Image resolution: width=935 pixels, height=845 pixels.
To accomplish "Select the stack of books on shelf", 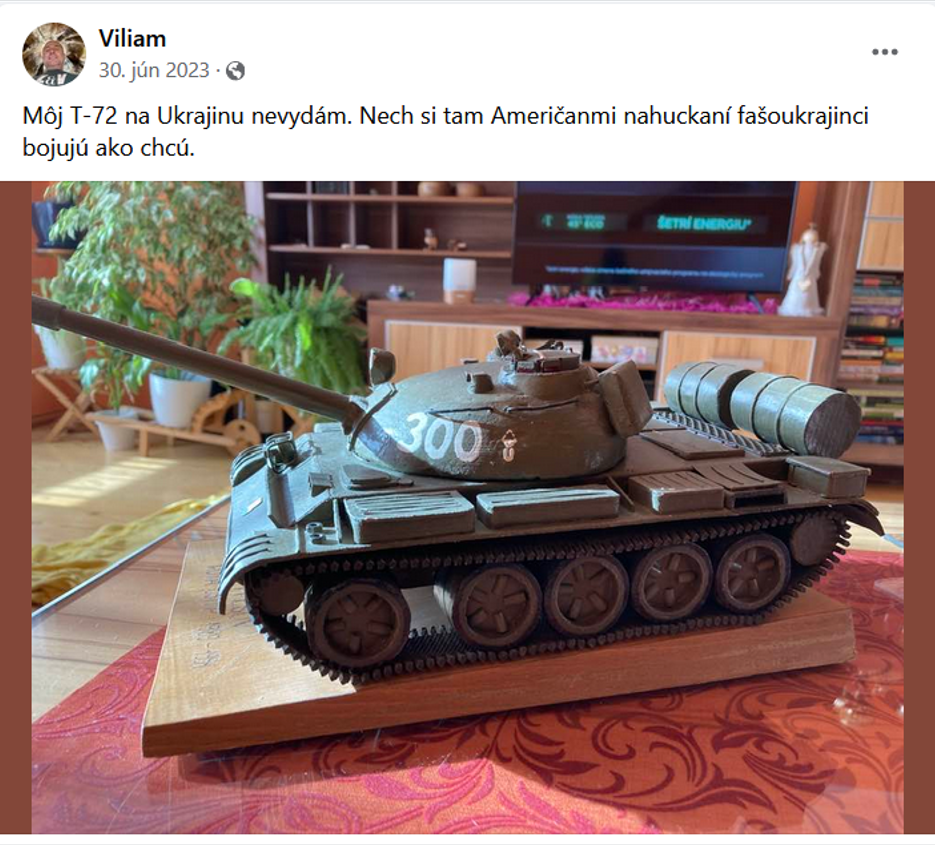I will click(x=874, y=358).
